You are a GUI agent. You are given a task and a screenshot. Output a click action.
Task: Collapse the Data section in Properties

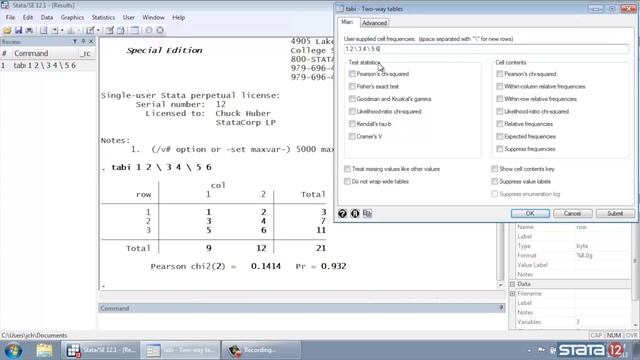tap(512, 284)
